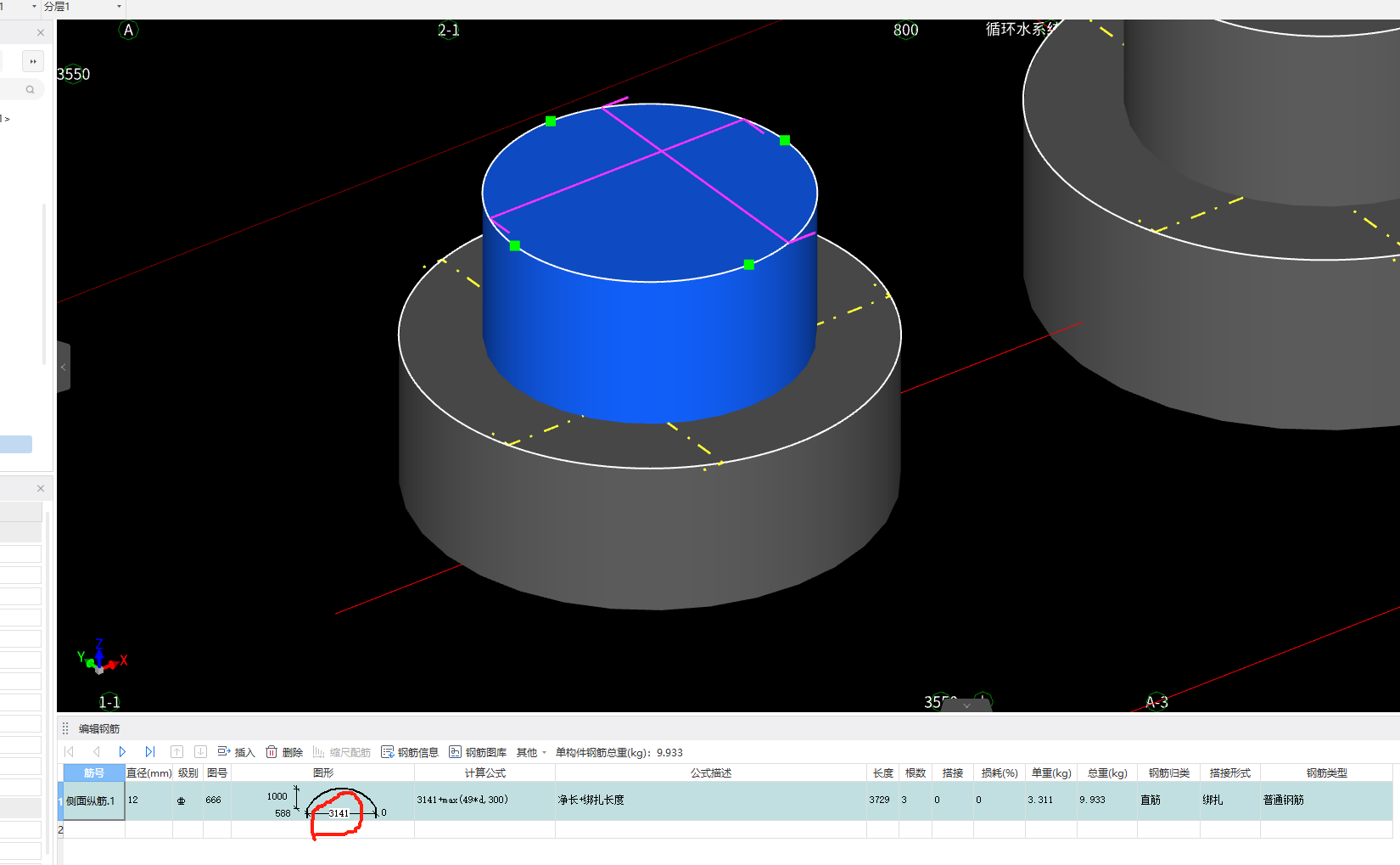Select the 搭接形式 column header
Image resolution: width=1400 pixels, height=865 pixels.
point(1229,772)
